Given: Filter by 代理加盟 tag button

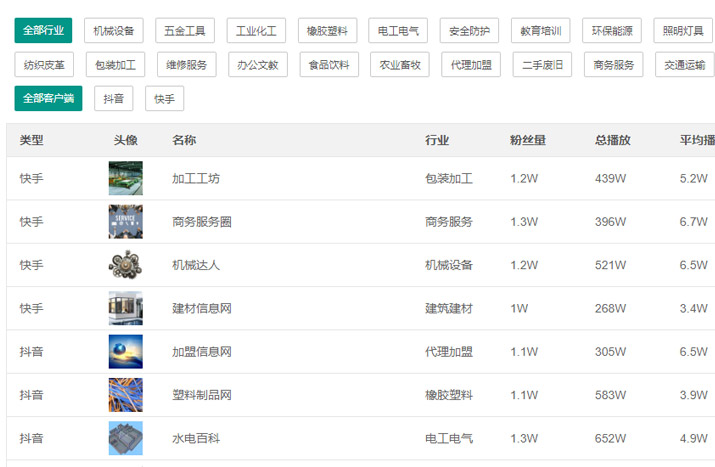Looking at the screenshot, I should [x=471, y=65].
